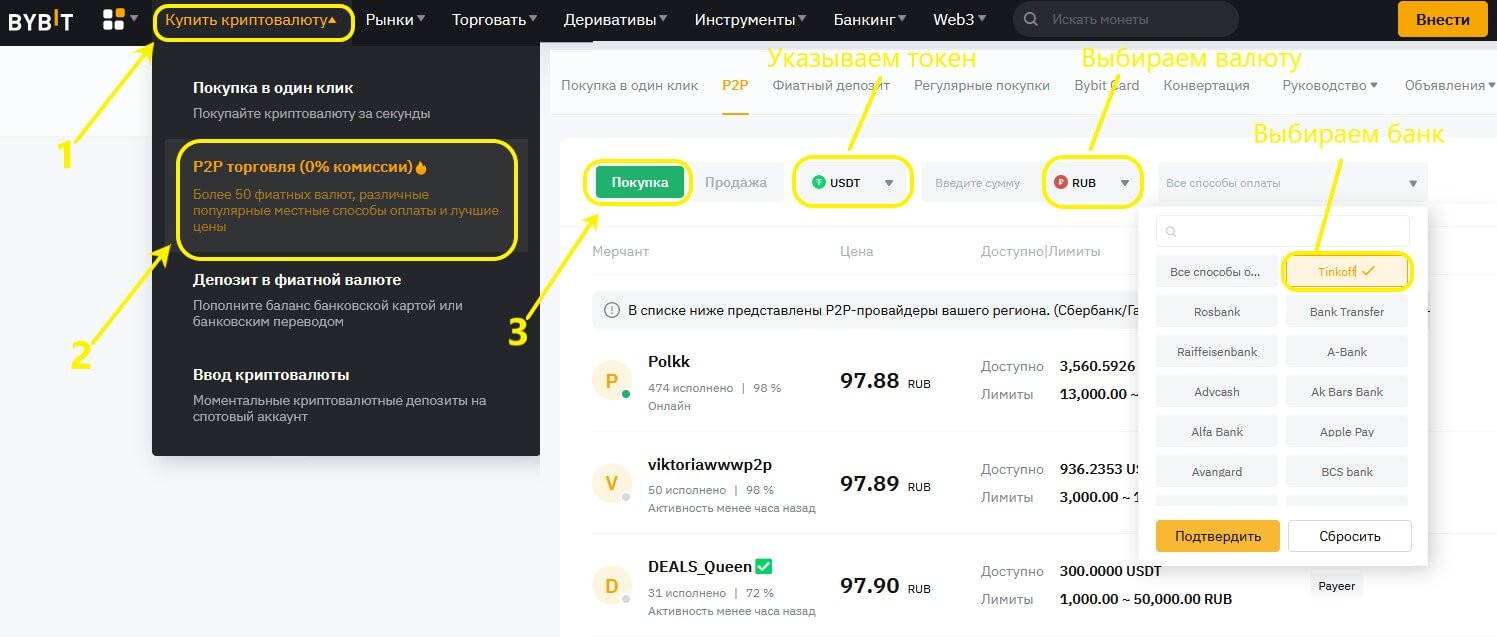
Task: Open the apps grid icon menu
Action: point(114,19)
